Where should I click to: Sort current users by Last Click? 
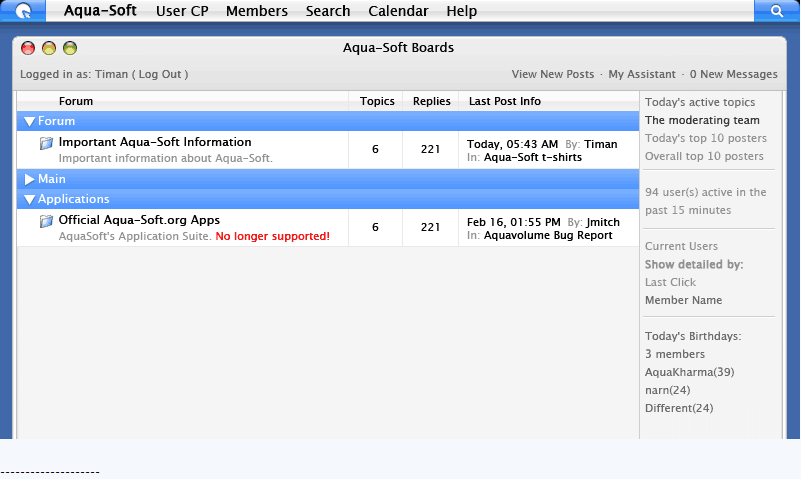[x=670, y=282]
